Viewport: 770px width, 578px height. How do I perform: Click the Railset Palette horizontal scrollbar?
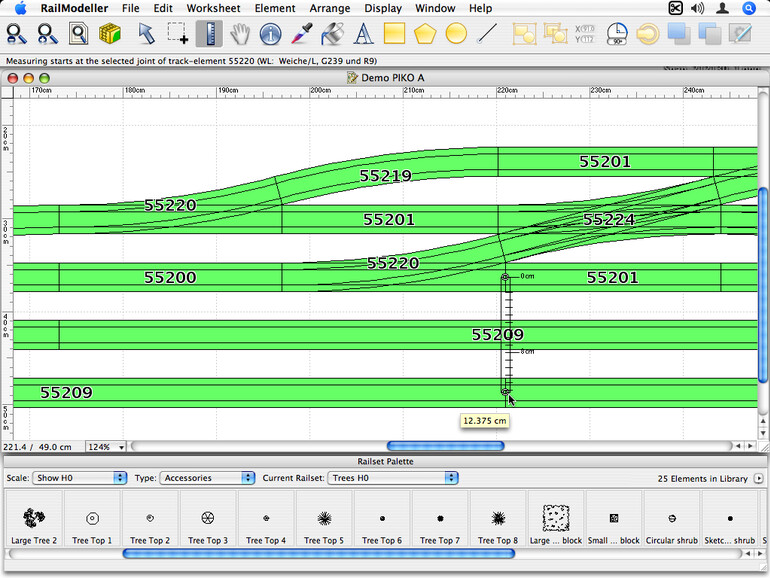point(318,553)
